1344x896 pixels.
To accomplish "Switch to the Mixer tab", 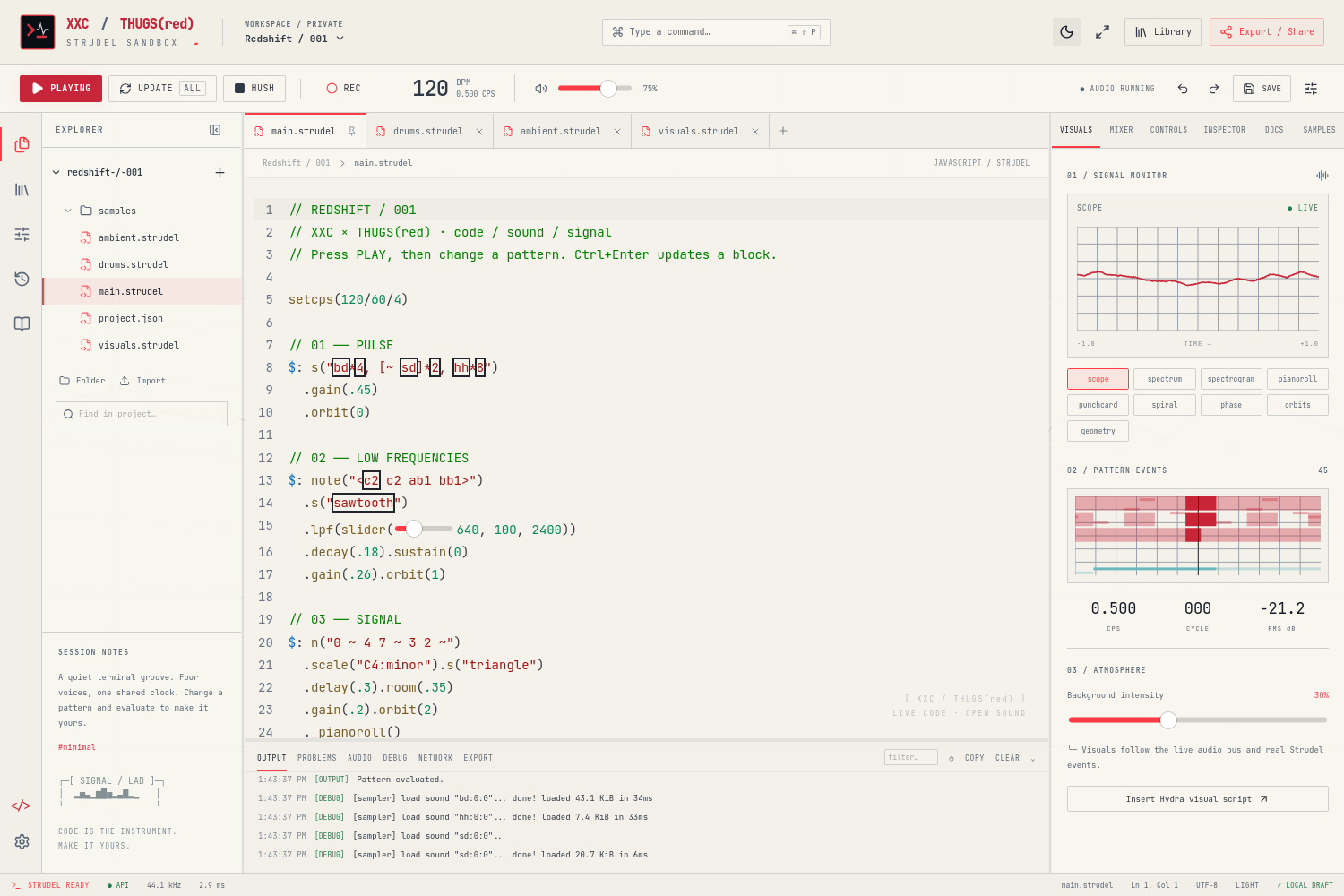I will [1121, 130].
